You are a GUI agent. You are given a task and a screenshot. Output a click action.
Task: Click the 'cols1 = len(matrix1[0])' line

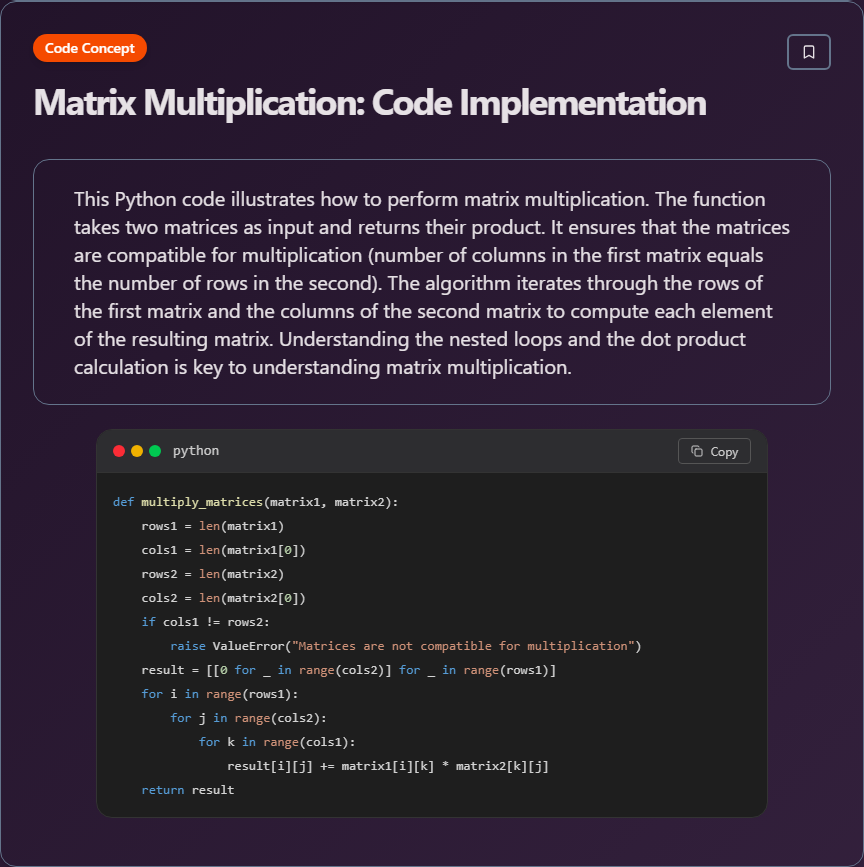pyautogui.click(x=223, y=550)
